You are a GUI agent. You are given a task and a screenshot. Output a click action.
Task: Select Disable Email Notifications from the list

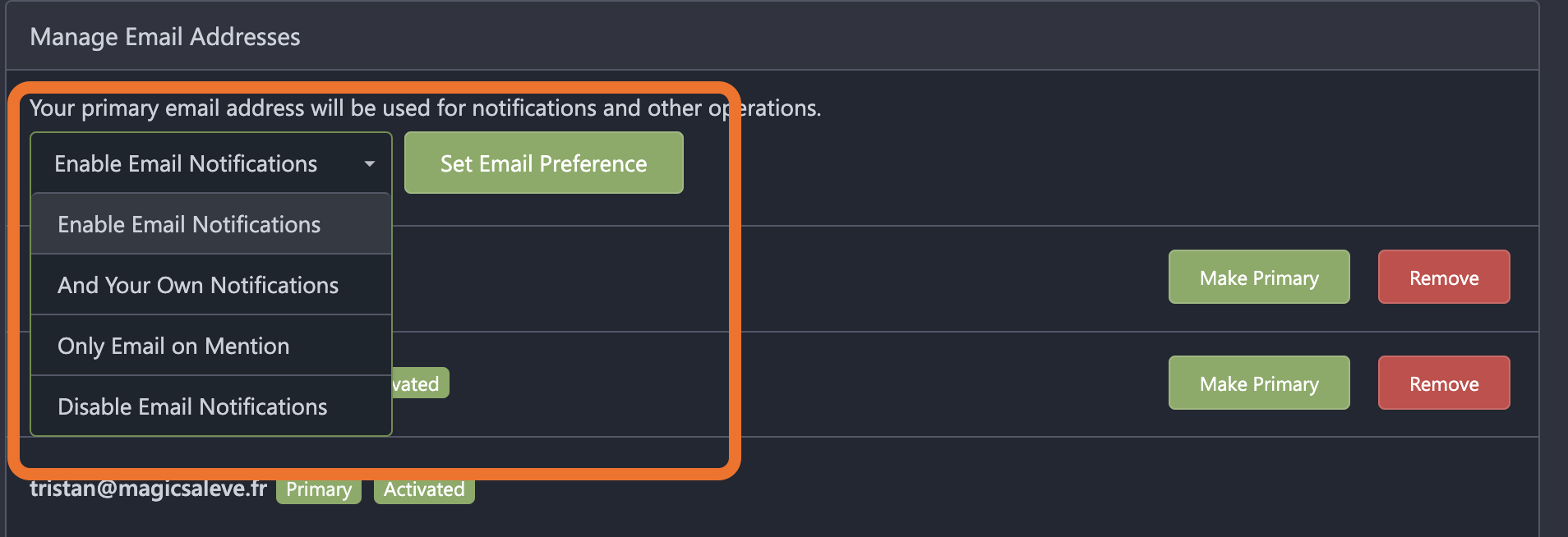(x=192, y=407)
